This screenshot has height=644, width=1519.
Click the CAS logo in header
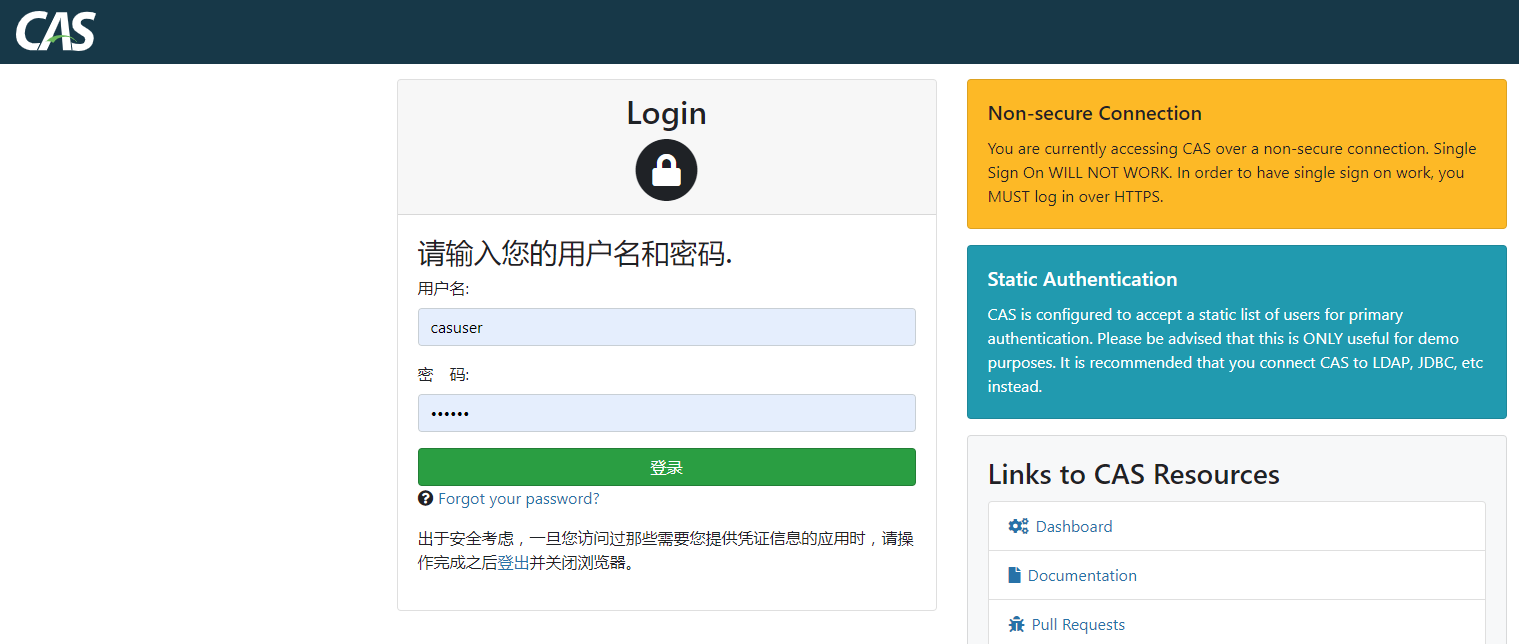(x=56, y=31)
